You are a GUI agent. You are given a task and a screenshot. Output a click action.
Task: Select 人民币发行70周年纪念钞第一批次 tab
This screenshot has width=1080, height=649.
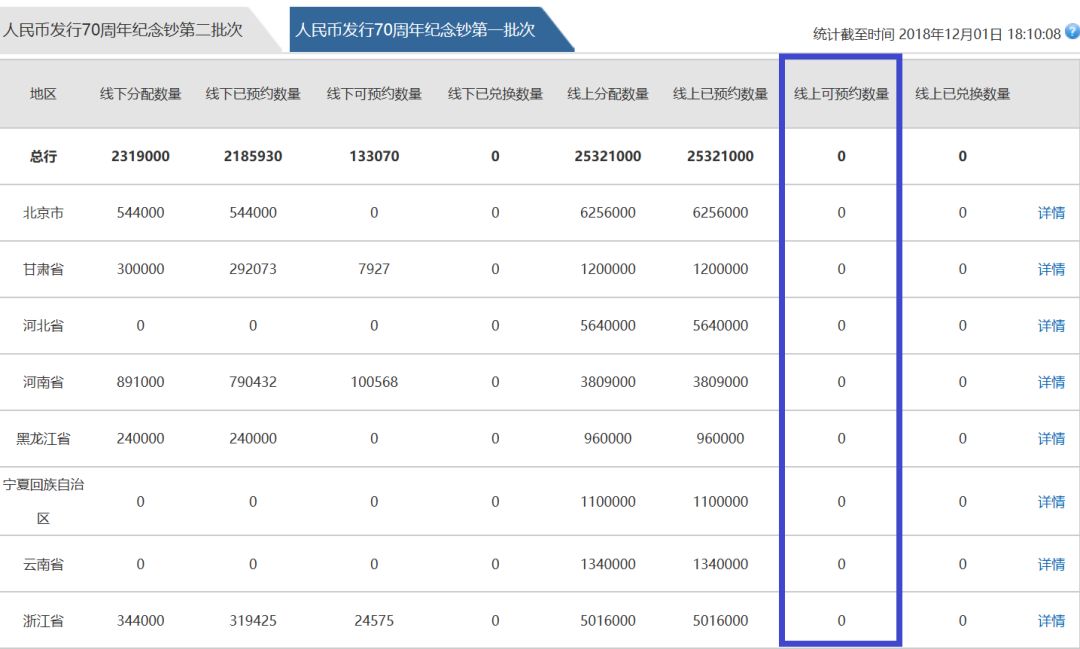(415, 30)
